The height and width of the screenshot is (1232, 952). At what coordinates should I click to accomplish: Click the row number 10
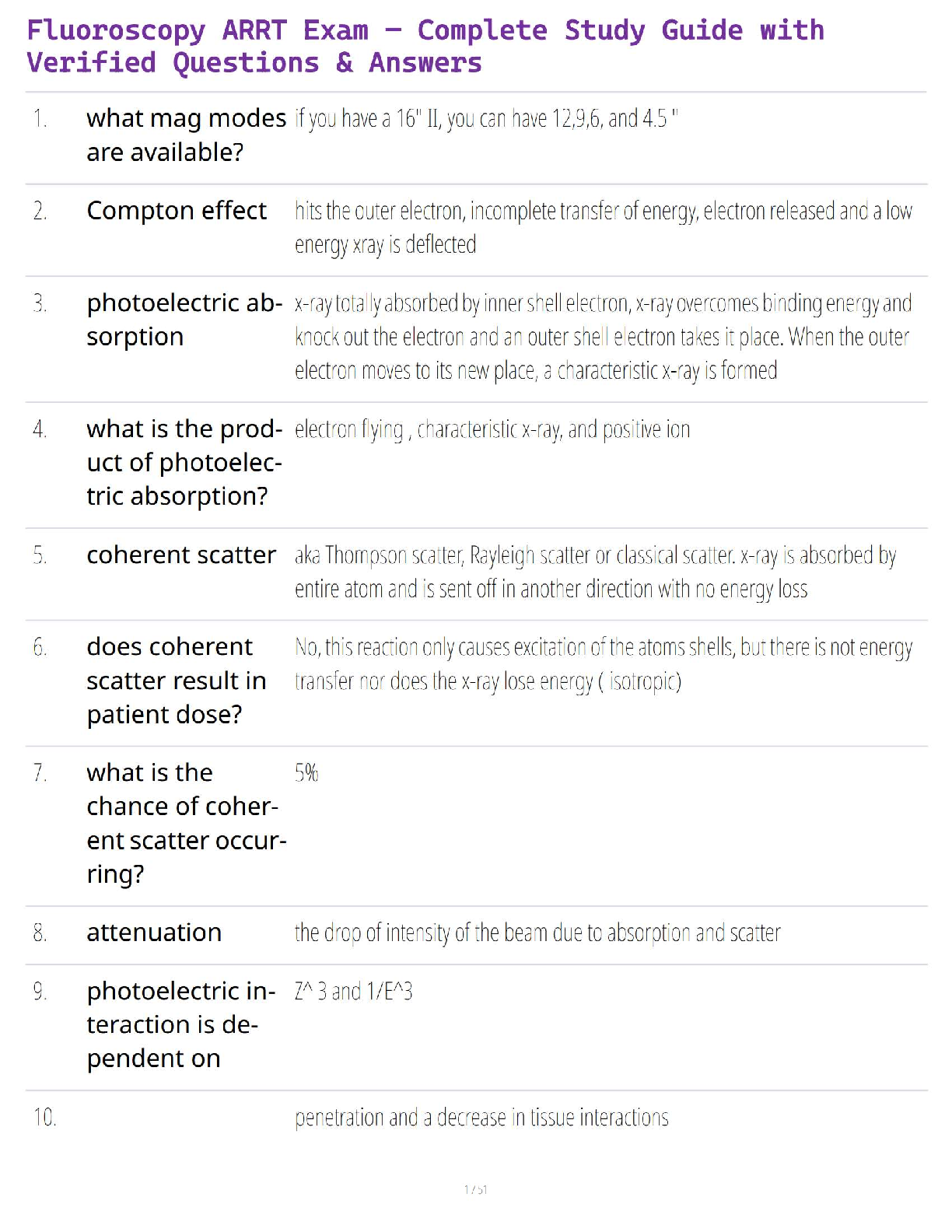pyautogui.click(x=44, y=1118)
